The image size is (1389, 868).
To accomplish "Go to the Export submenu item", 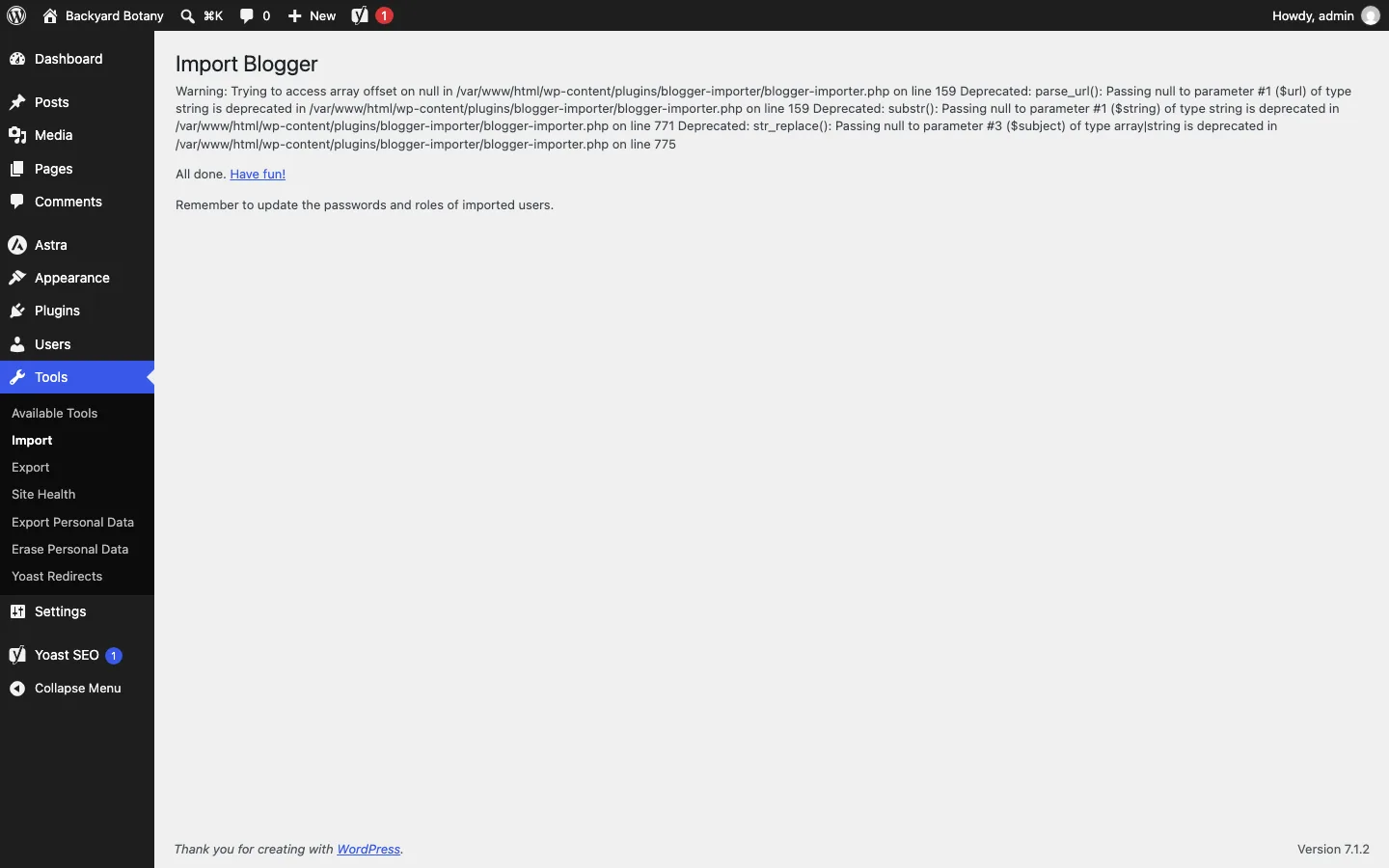I will coord(31,468).
